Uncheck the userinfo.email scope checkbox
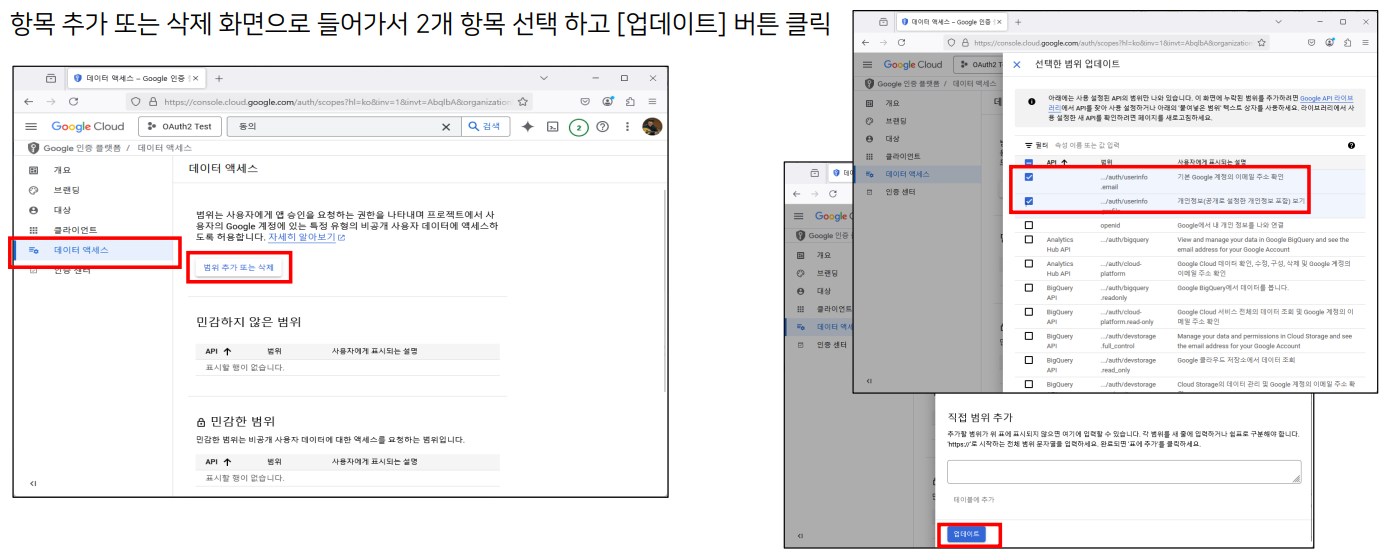This screenshot has width=1397, height=559. coord(1029,177)
